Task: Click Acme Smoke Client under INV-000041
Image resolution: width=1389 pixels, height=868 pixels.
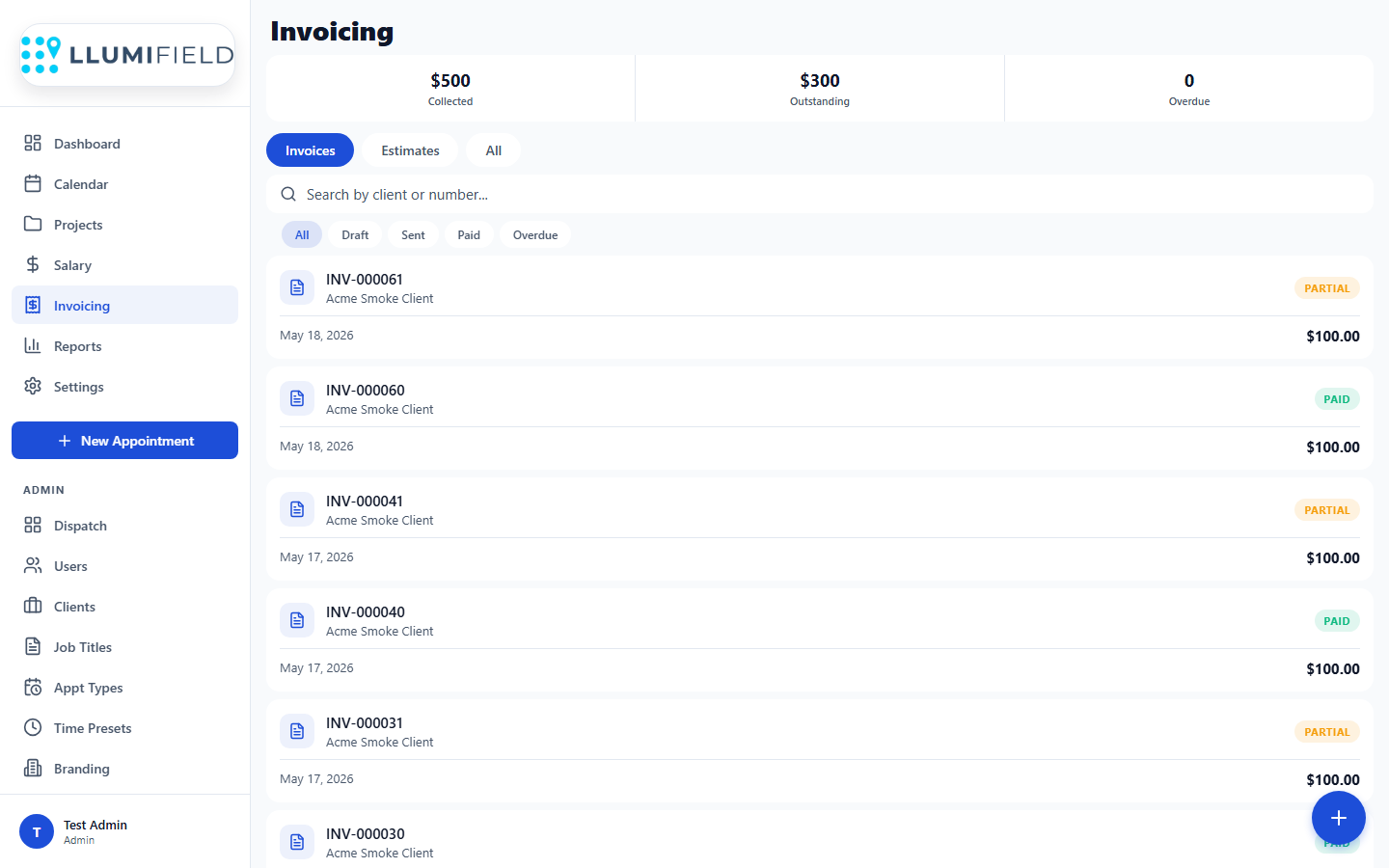Action: tap(380, 520)
